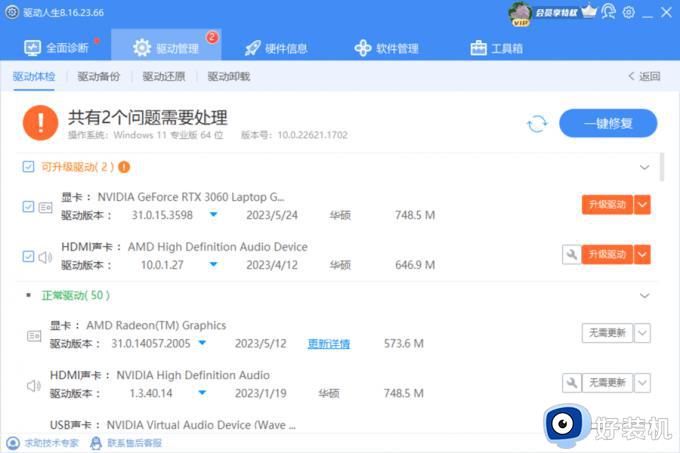Click the monitor icon on 全面诊断 tab

click(x=33, y=48)
